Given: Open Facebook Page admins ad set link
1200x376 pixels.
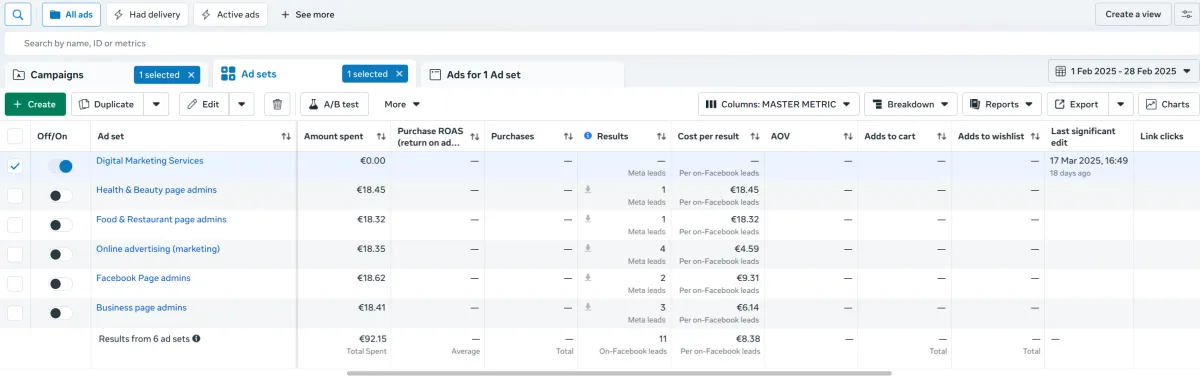Looking at the screenshot, I should pyautogui.click(x=143, y=278).
